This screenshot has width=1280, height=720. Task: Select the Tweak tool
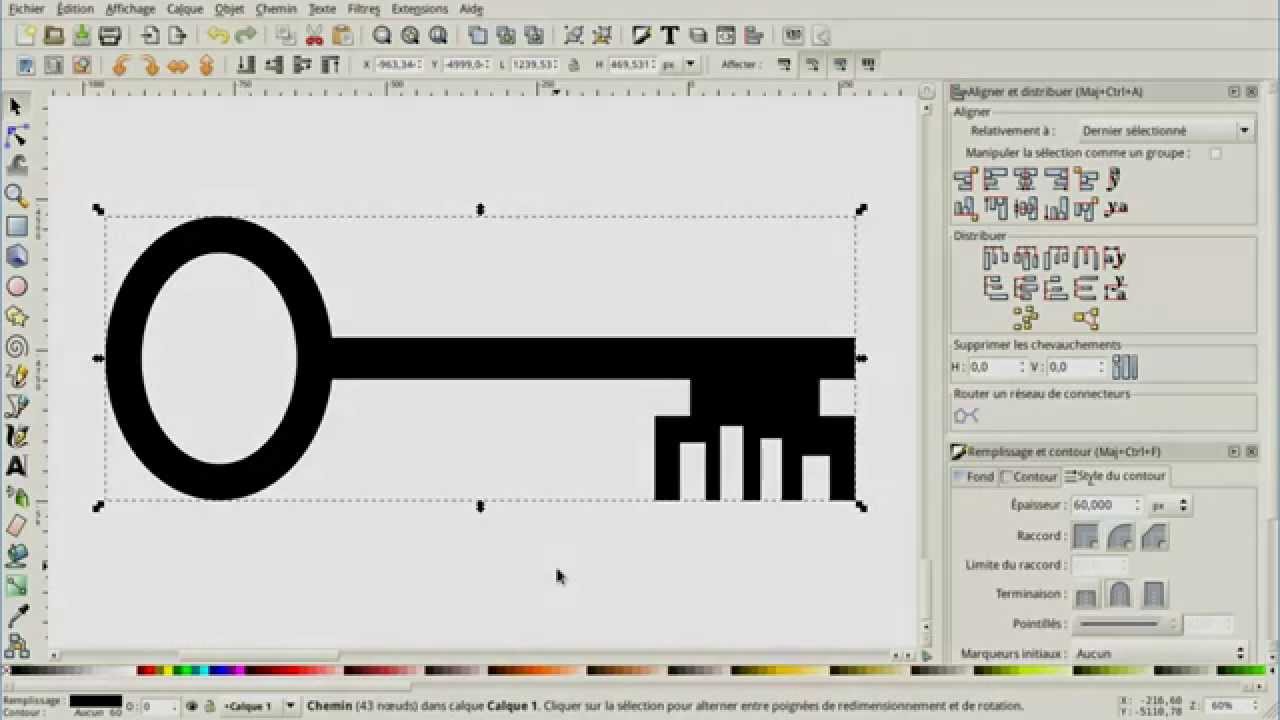tap(16, 165)
